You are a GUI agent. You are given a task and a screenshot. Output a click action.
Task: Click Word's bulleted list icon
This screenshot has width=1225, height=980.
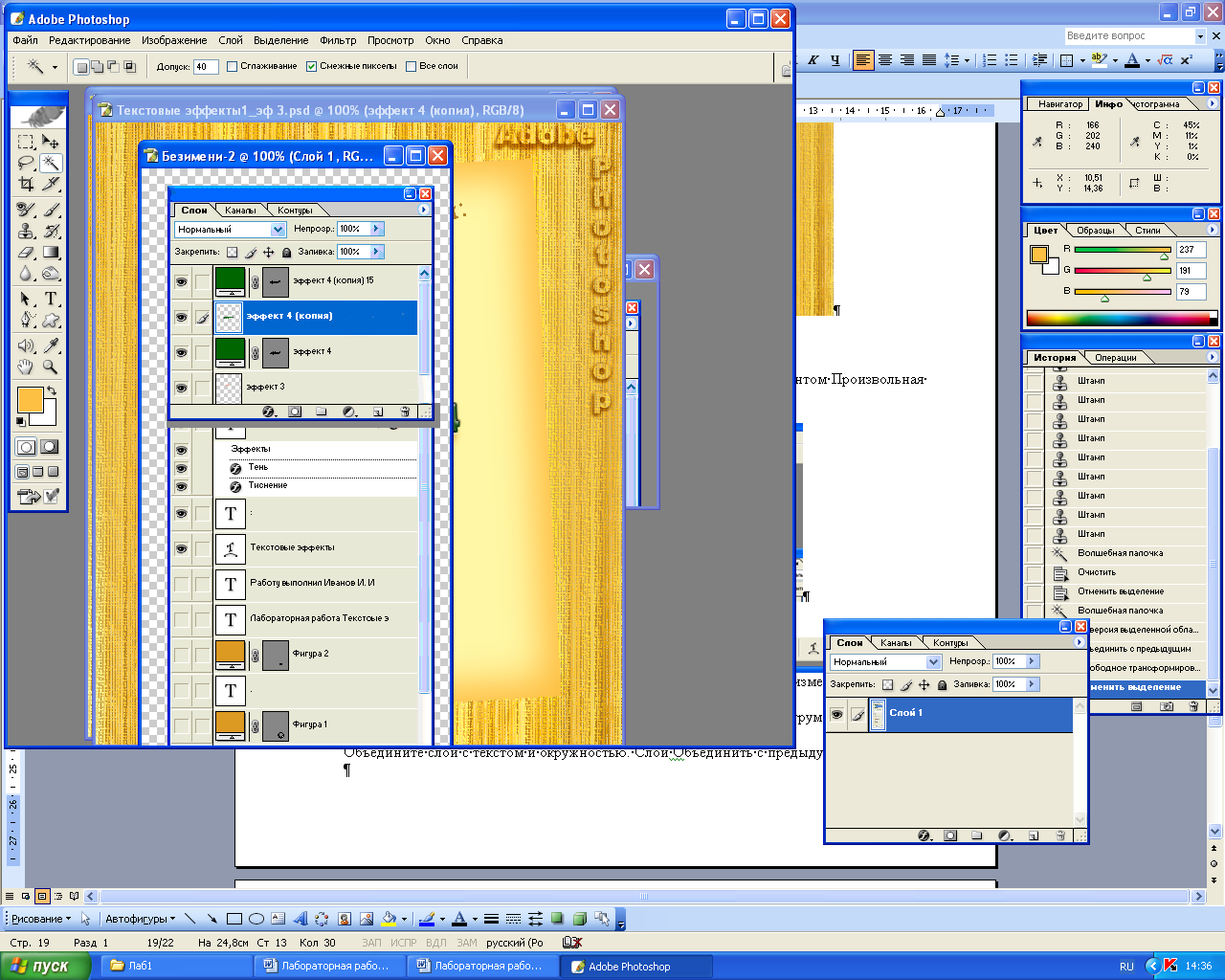pyautogui.click(x=1012, y=60)
